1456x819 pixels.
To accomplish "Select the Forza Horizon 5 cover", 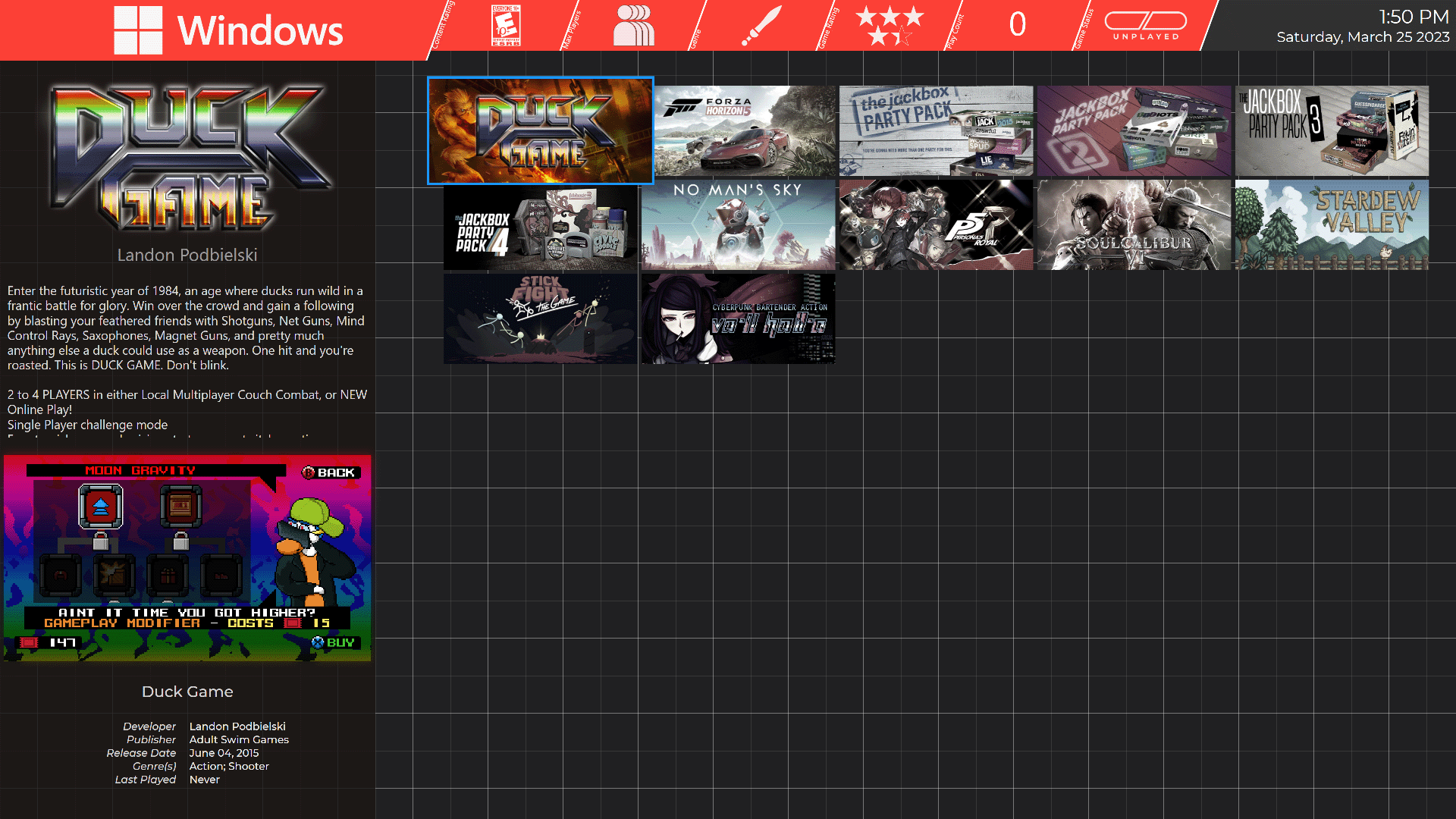I will pyautogui.click(x=745, y=130).
